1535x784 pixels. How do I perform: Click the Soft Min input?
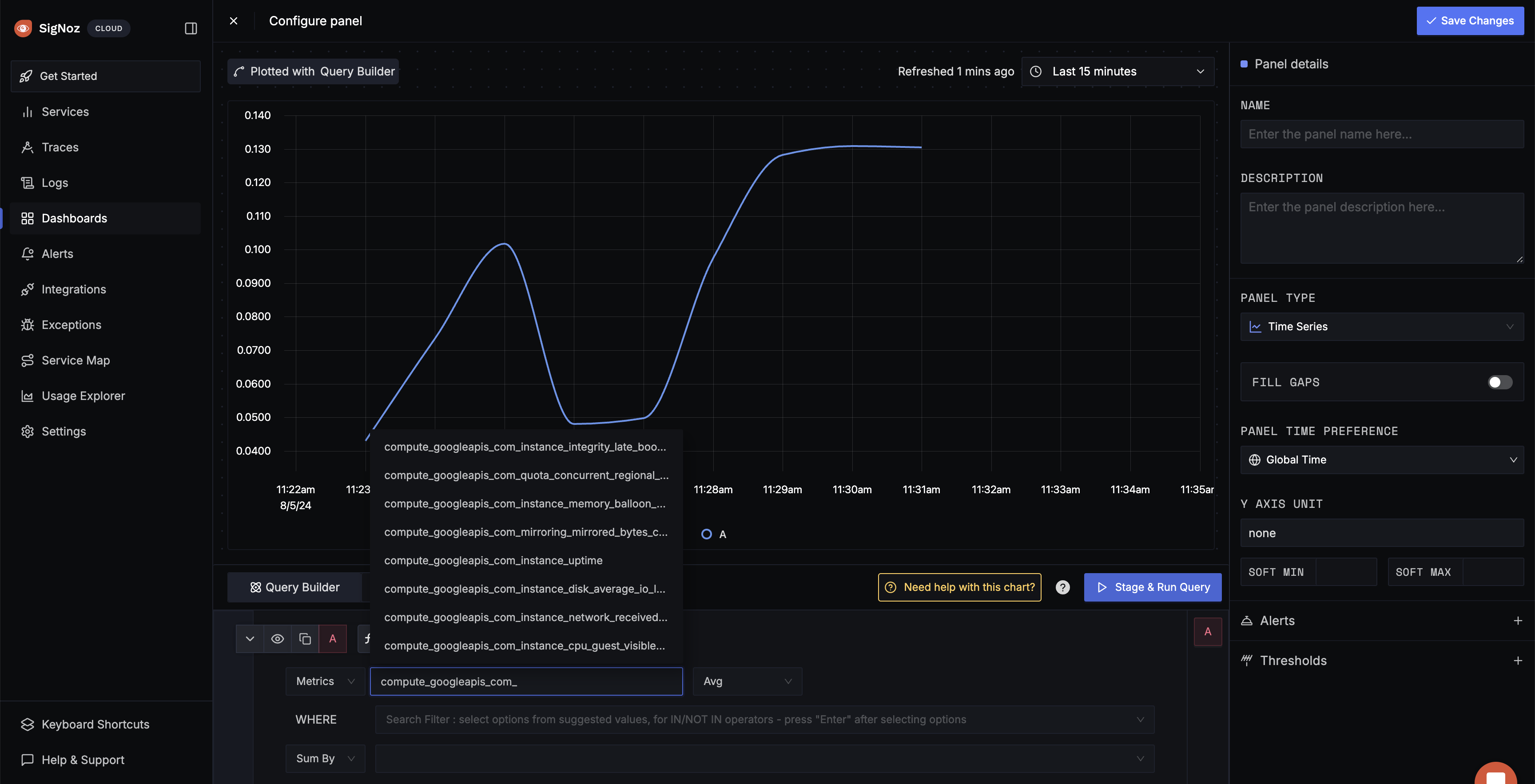pos(1346,572)
